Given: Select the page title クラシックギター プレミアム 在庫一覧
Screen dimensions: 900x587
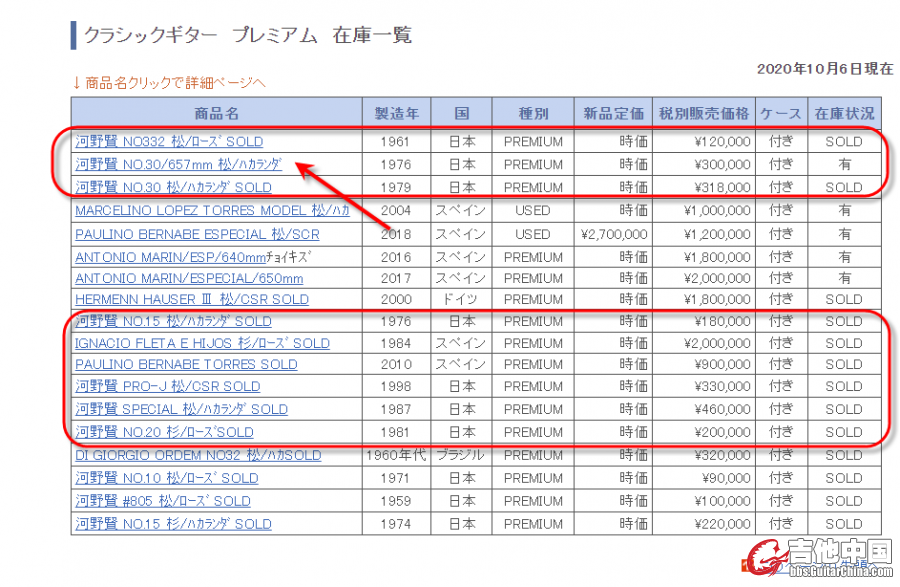Looking at the screenshot, I should pyautogui.click(x=248, y=35).
